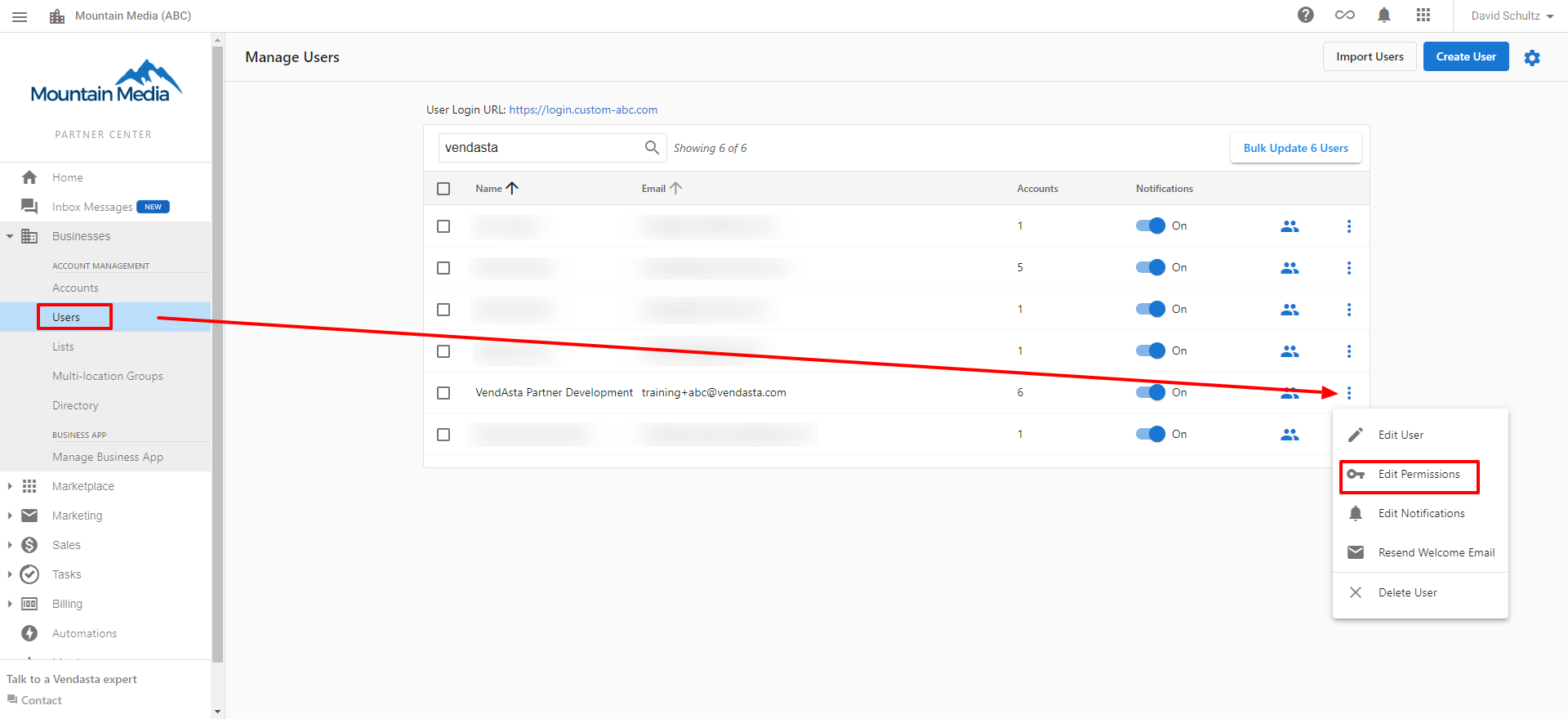
Task: Check the box for the last user row
Action: tap(443, 435)
